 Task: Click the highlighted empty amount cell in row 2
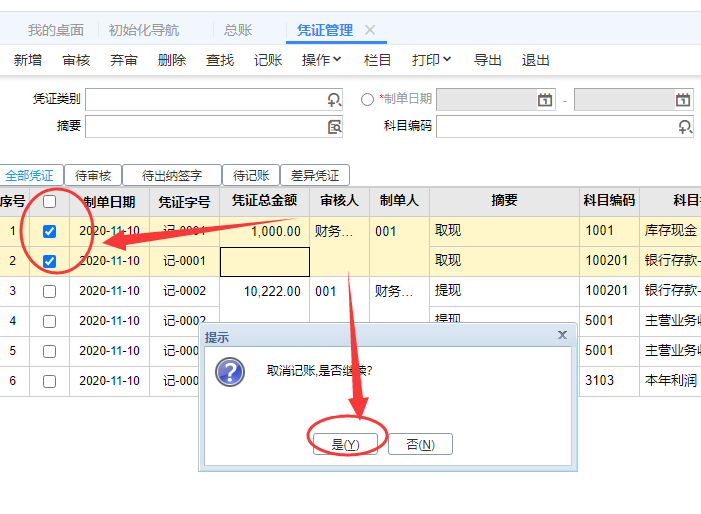coord(265,262)
